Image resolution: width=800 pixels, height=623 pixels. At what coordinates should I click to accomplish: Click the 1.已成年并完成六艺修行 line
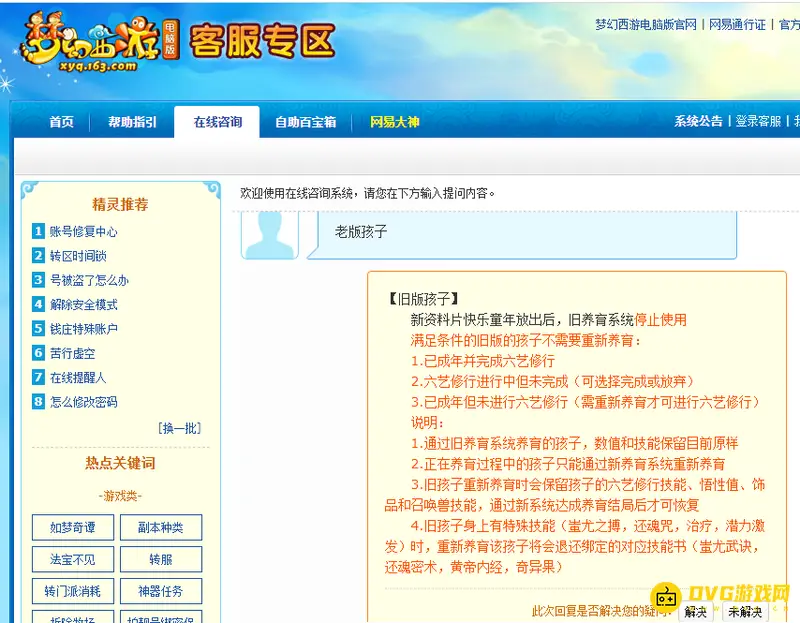tap(483, 361)
